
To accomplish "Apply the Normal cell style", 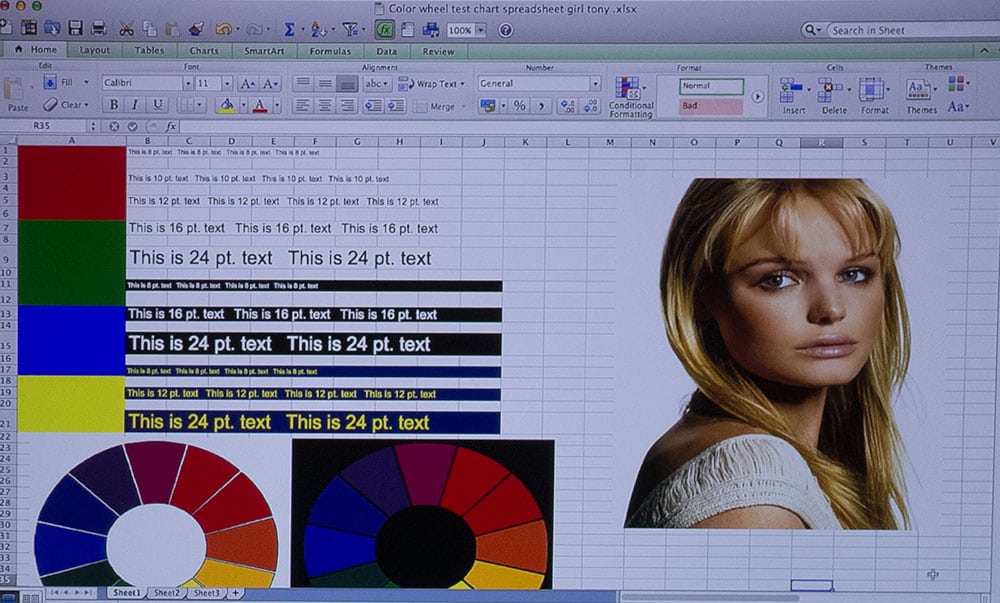I will tap(711, 86).
